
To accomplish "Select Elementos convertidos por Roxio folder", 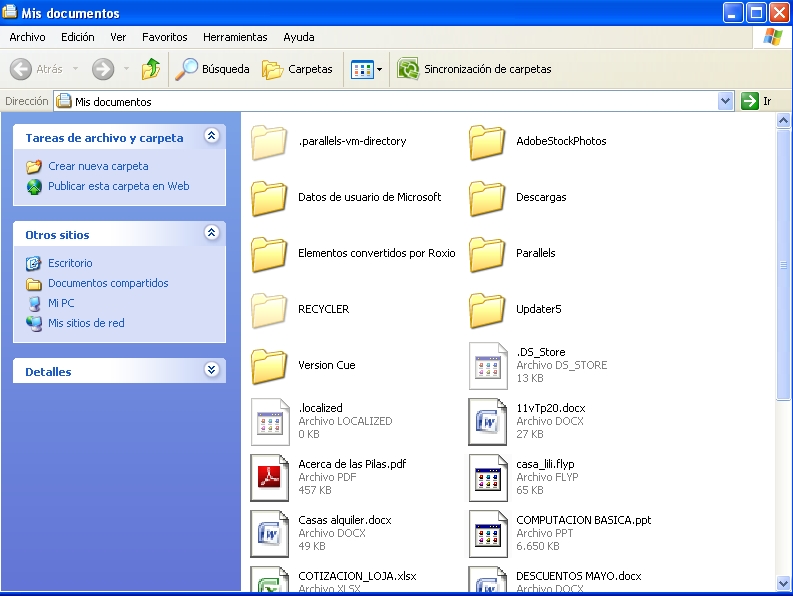I will (x=354, y=254).
